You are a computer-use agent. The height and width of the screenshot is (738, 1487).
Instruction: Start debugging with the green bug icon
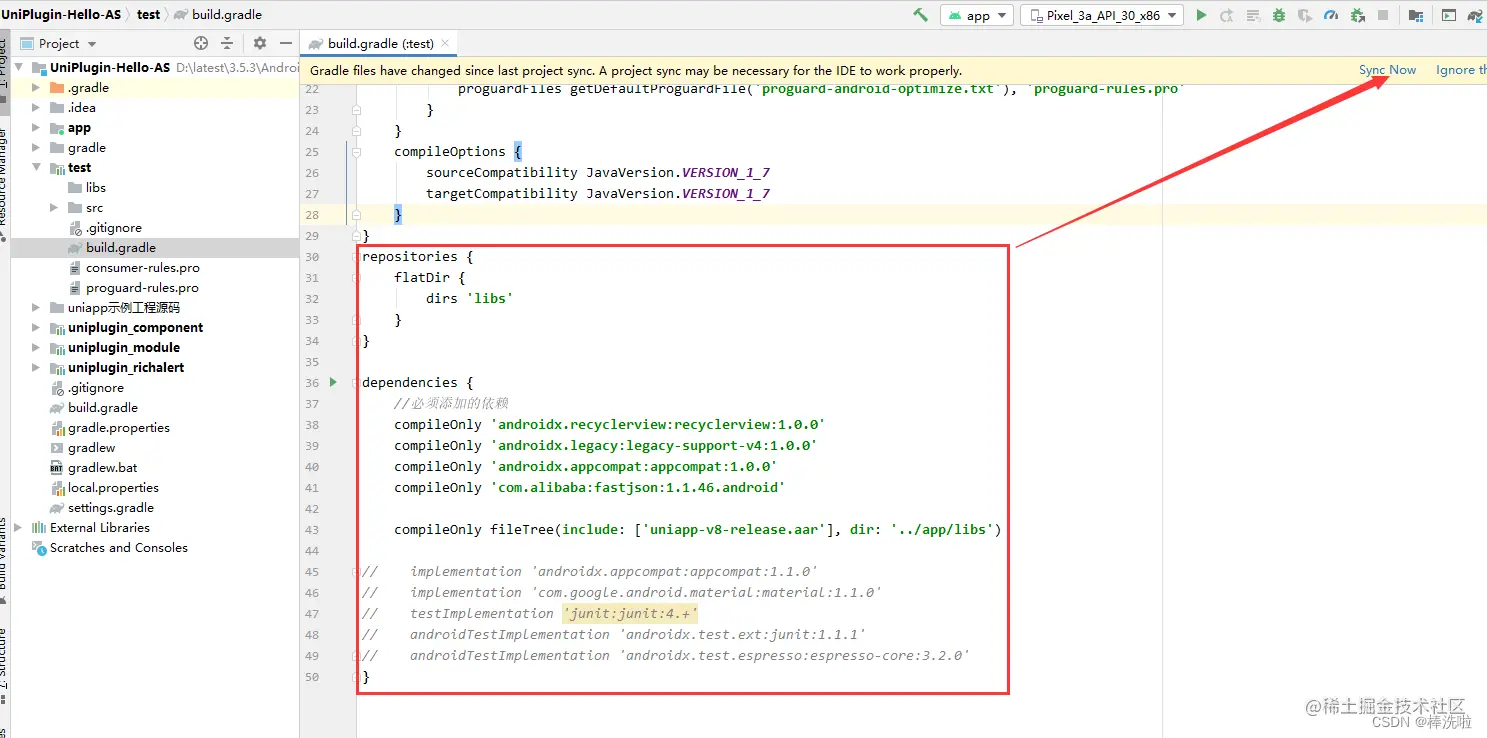1279,15
